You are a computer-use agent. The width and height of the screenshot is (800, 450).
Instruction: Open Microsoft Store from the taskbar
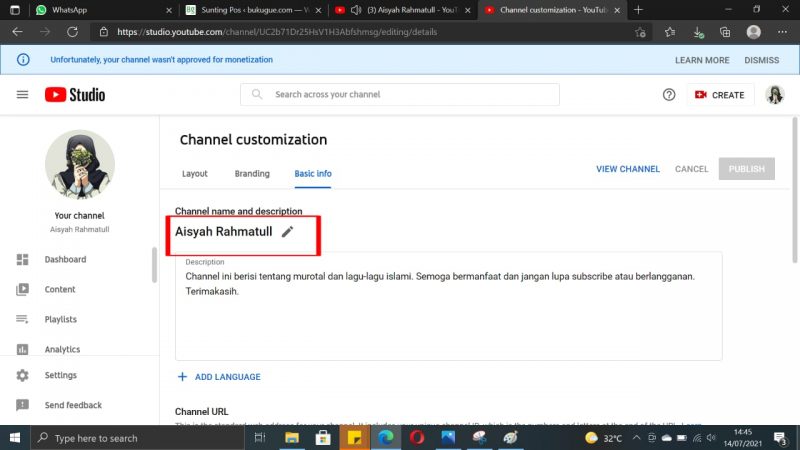tap(322, 438)
